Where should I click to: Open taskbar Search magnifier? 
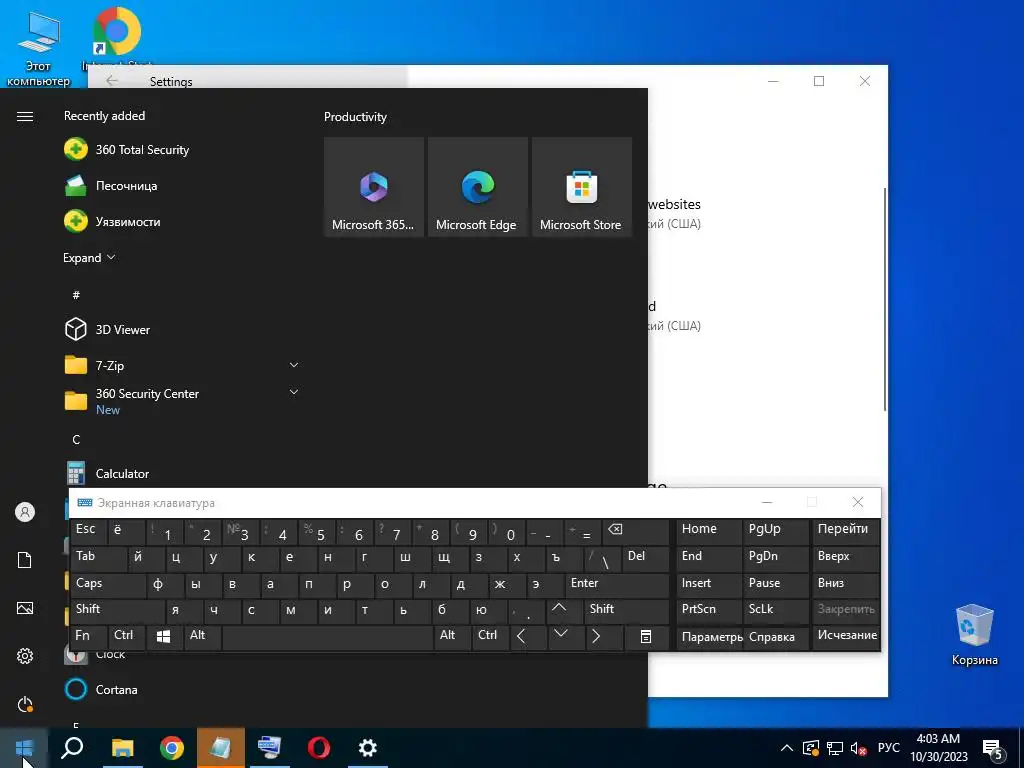[72, 748]
